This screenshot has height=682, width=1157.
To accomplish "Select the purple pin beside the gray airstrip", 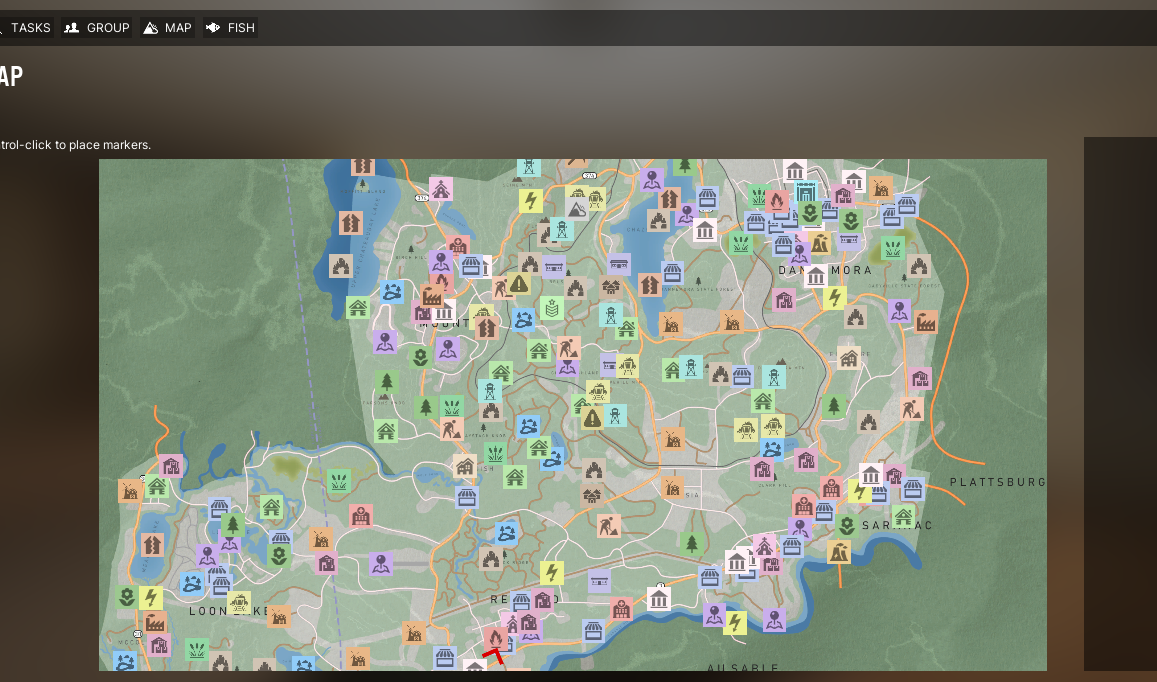I will (x=381, y=564).
